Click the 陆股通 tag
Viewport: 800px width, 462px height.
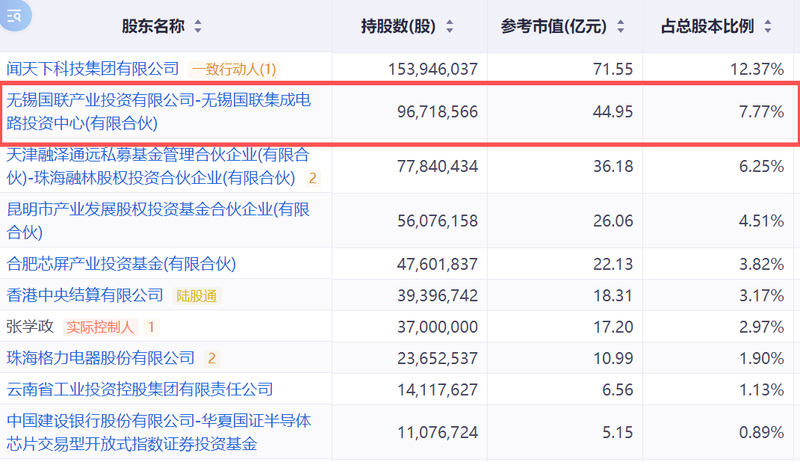coord(197,296)
